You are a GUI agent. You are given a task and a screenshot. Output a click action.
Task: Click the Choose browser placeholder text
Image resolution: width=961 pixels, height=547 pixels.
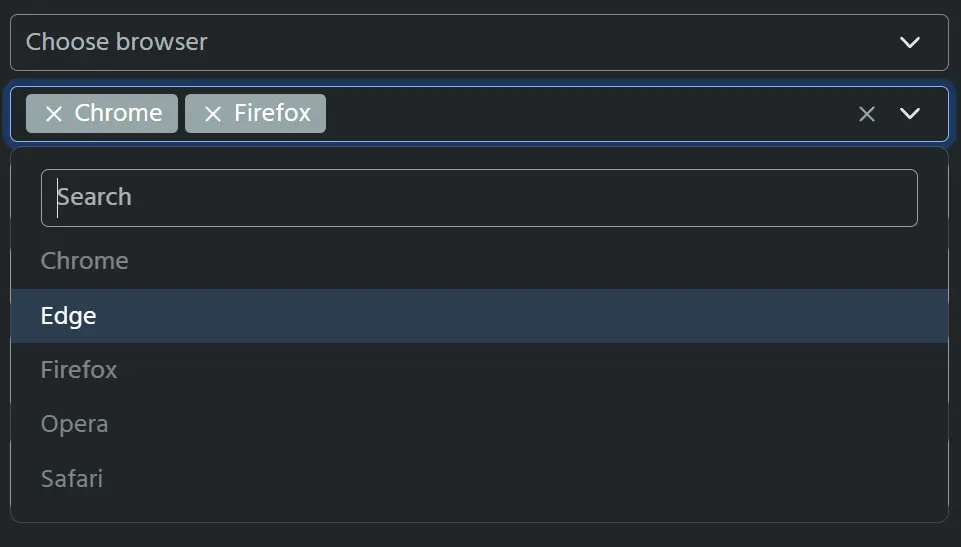116,42
